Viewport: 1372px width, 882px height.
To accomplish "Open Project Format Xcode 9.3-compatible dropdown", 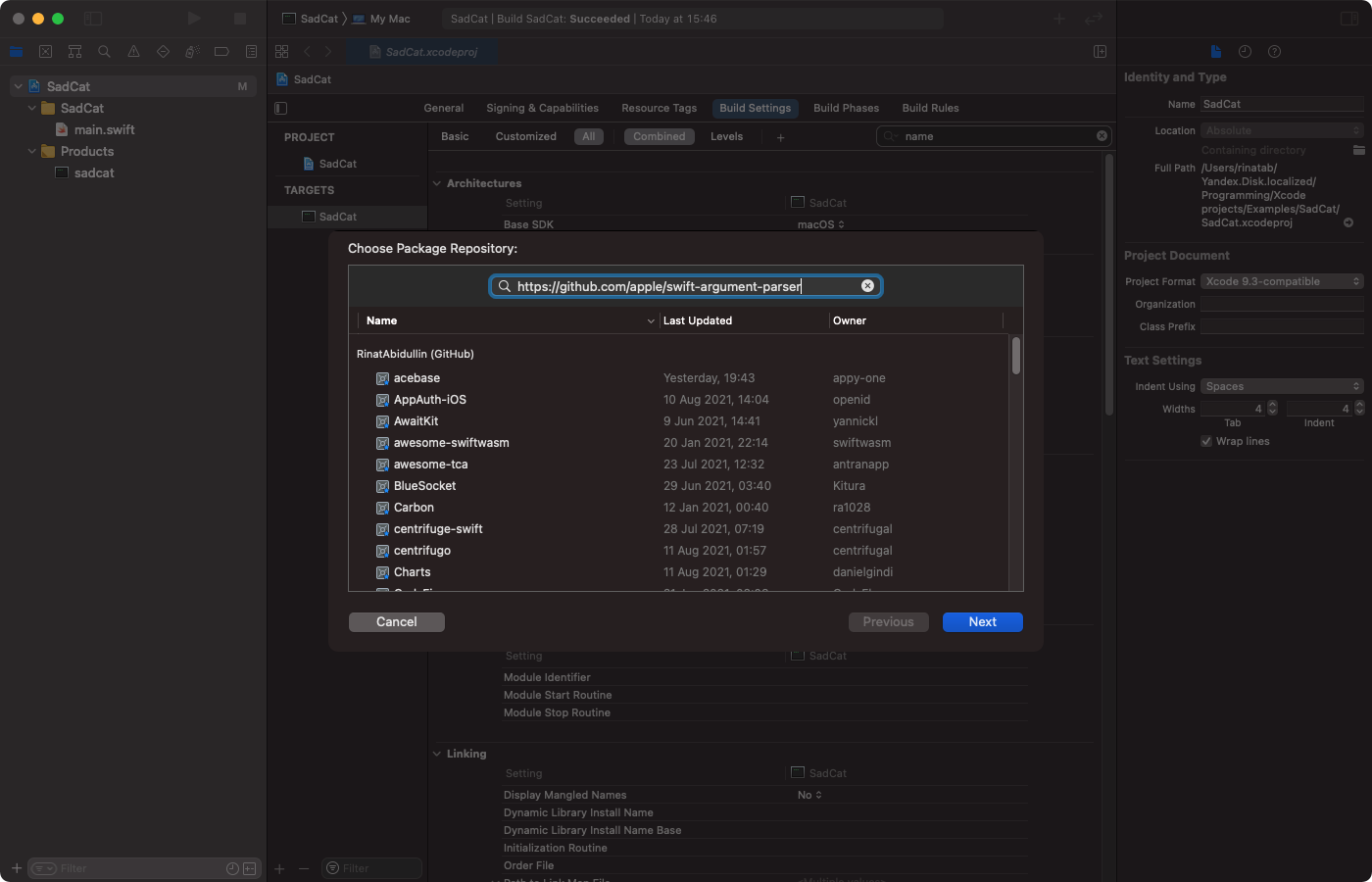I will [1282, 281].
